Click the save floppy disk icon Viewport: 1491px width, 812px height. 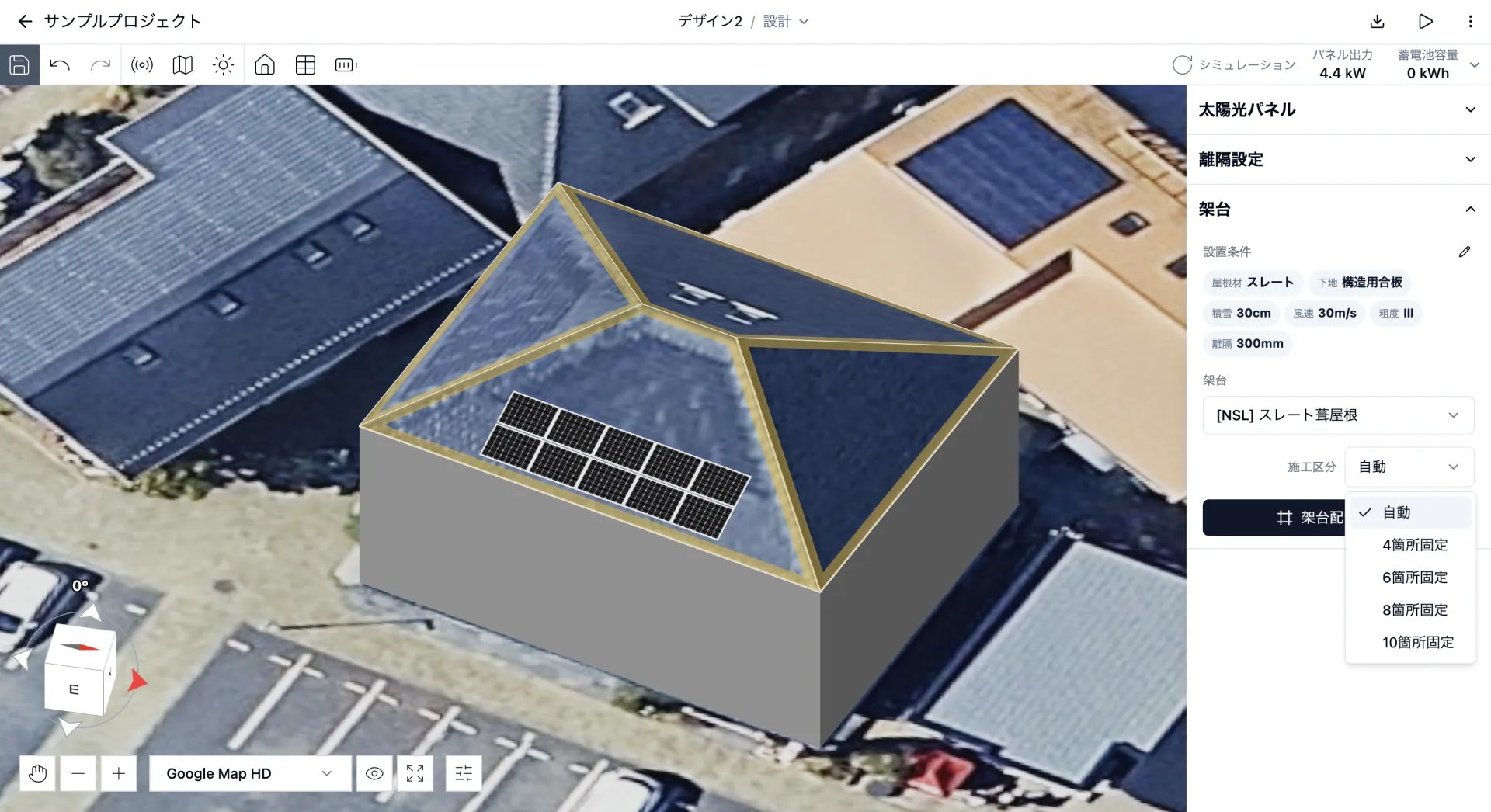(19, 64)
